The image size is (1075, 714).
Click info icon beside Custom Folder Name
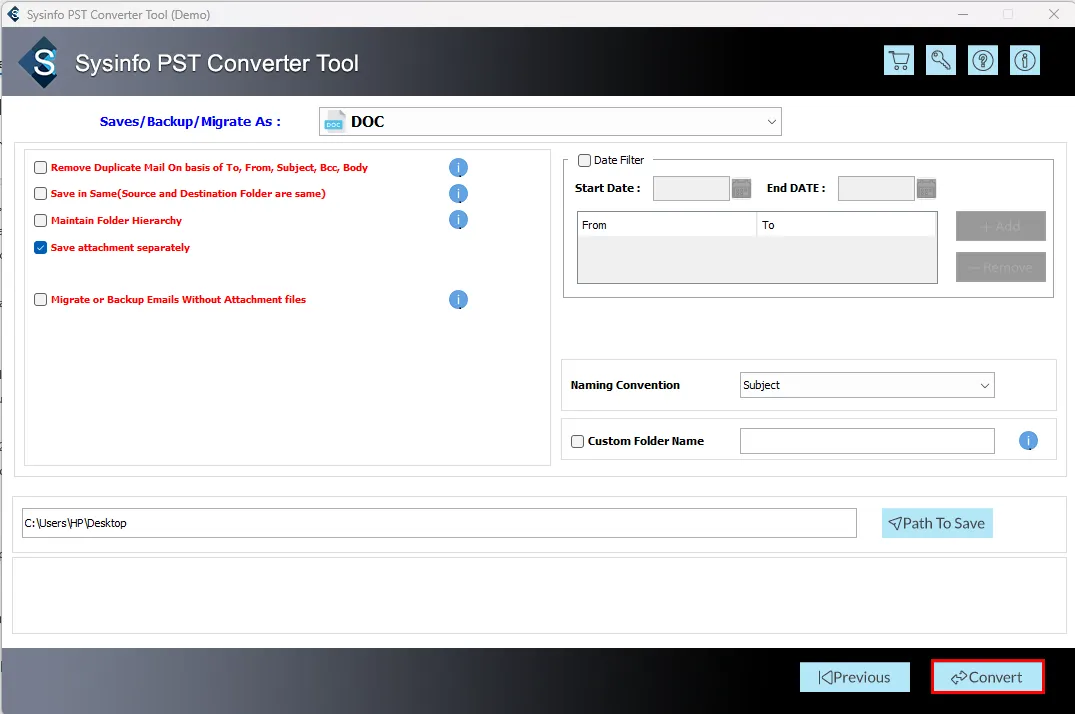(x=1028, y=441)
